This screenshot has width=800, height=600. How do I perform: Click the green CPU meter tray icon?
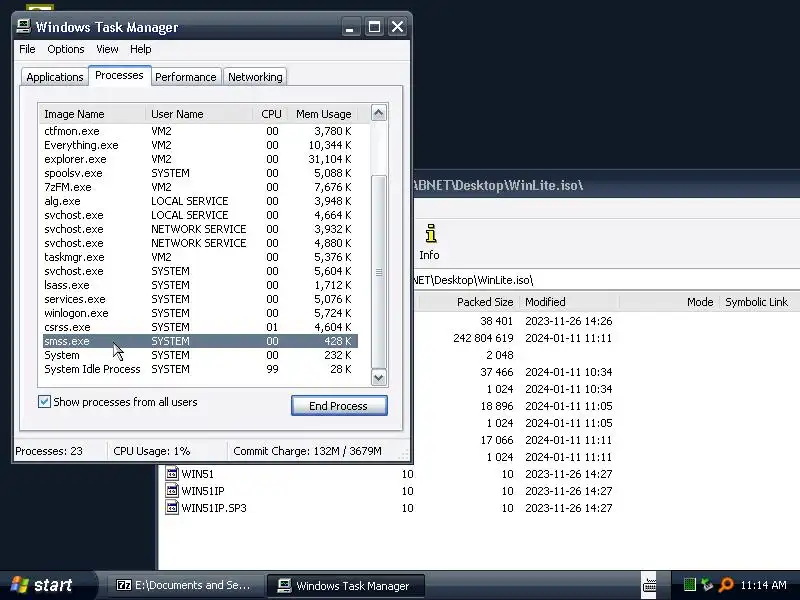[x=690, y=585]
